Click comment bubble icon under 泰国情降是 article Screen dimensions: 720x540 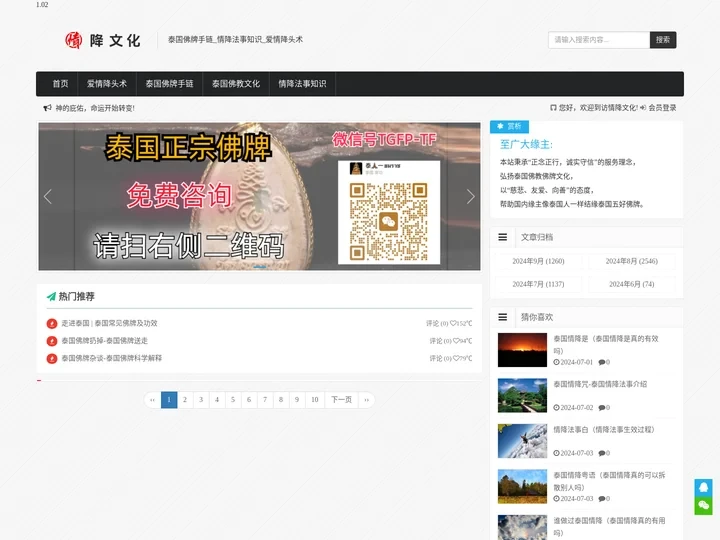point(602,362)
